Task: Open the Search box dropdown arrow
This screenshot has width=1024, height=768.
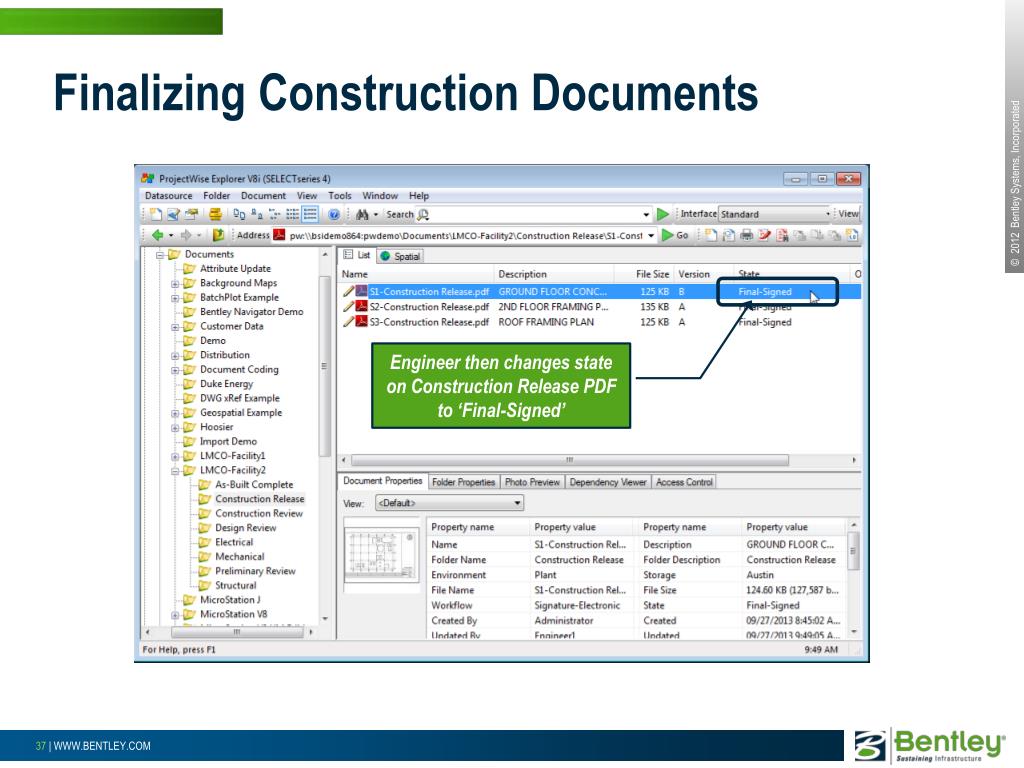Action: coord(647,215)
